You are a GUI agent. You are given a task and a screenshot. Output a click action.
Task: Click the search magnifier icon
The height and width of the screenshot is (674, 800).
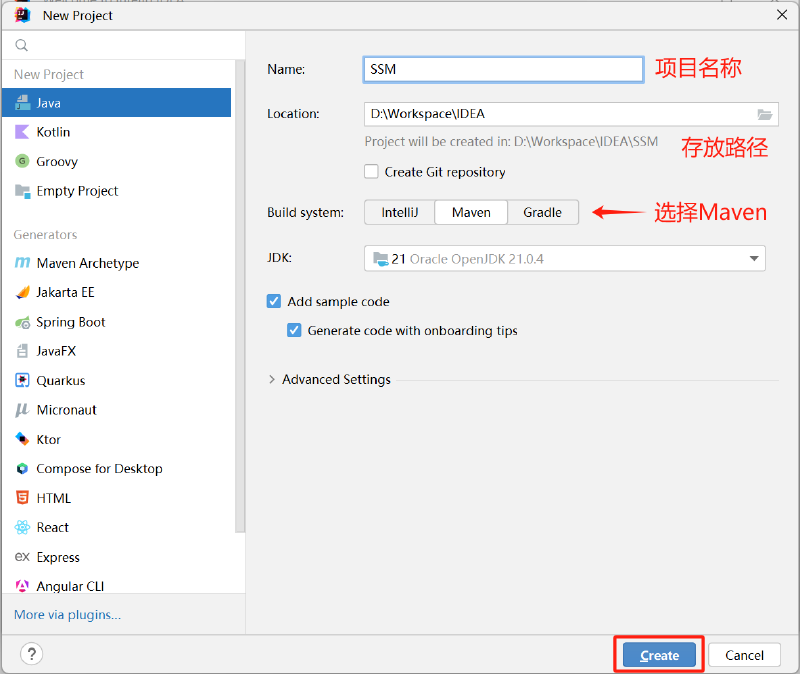coord(21,45)
